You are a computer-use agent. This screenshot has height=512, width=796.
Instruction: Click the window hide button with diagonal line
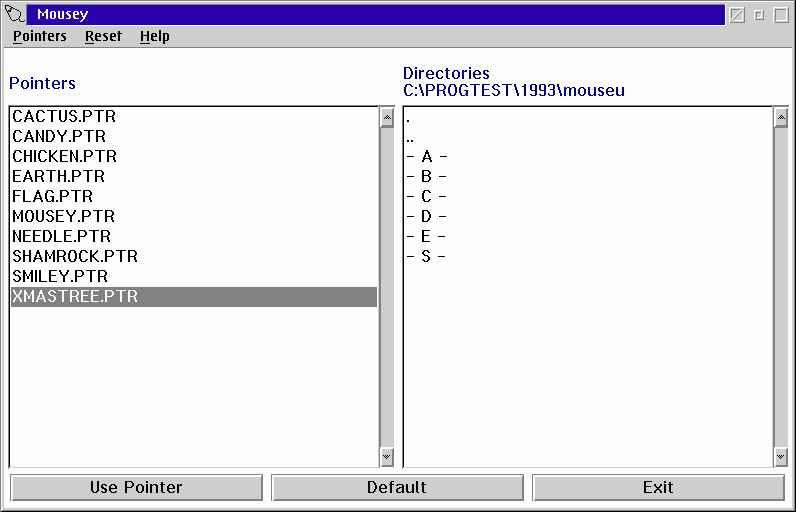pyautogui.click(x=737, y=15)
